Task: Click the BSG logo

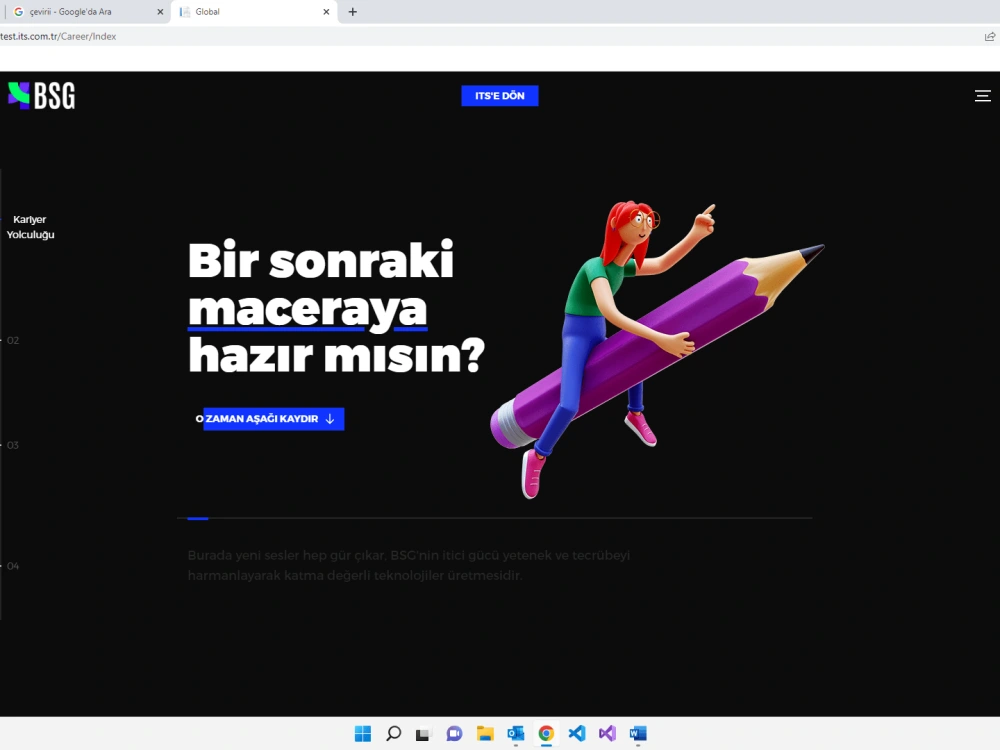Action: [41, 96]
